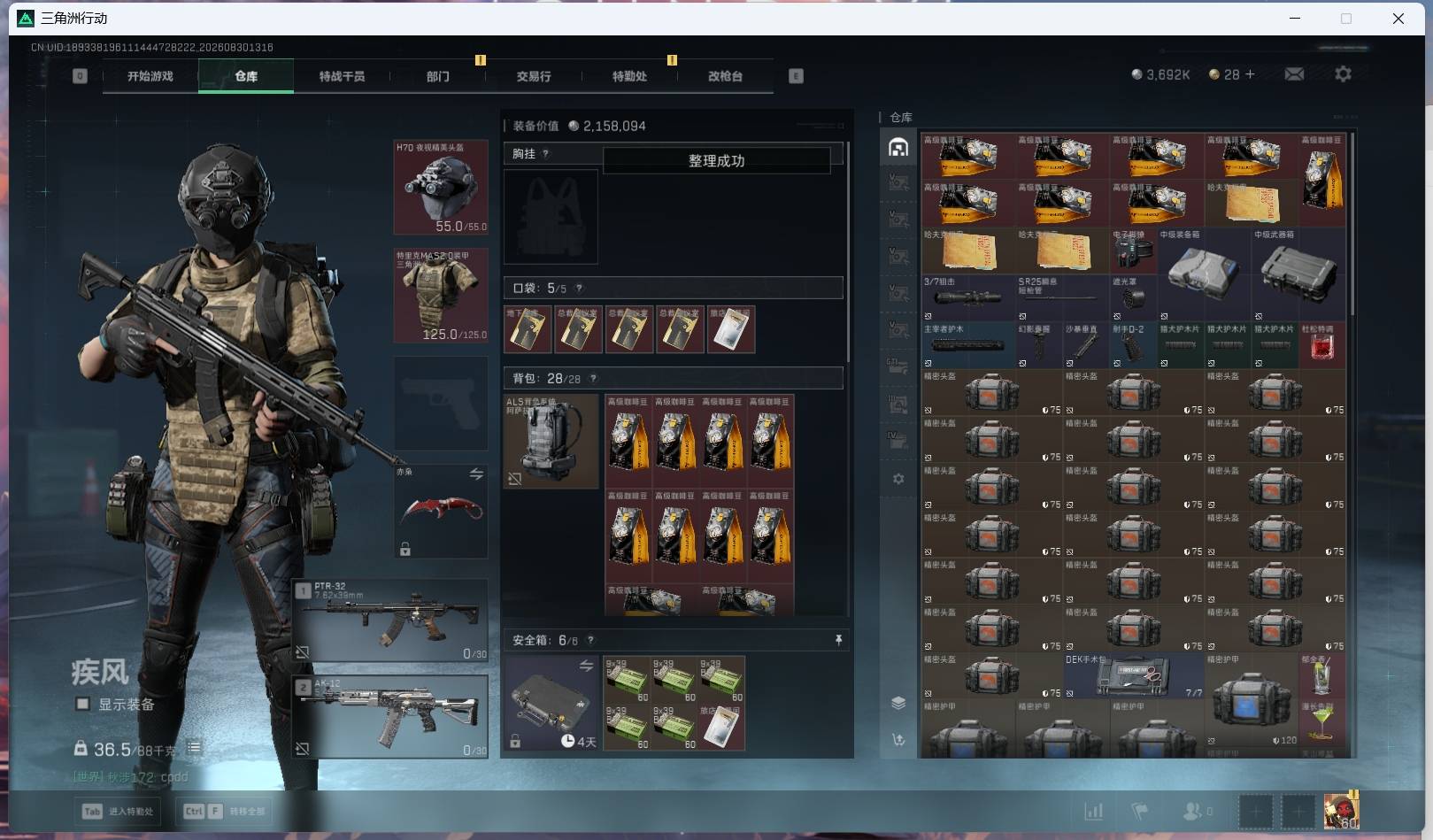Open the 特勤处 tab
This screenshot has height=840, width=1433.
pos(629,76)
